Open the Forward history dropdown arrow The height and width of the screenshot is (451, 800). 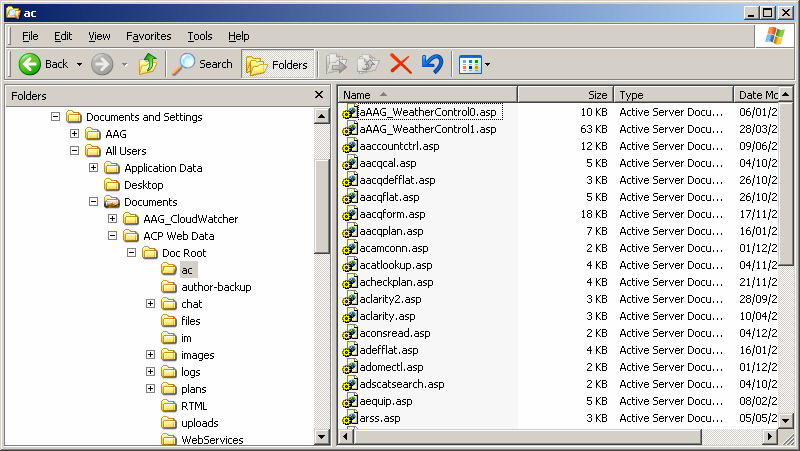click(x=124, y=64)
